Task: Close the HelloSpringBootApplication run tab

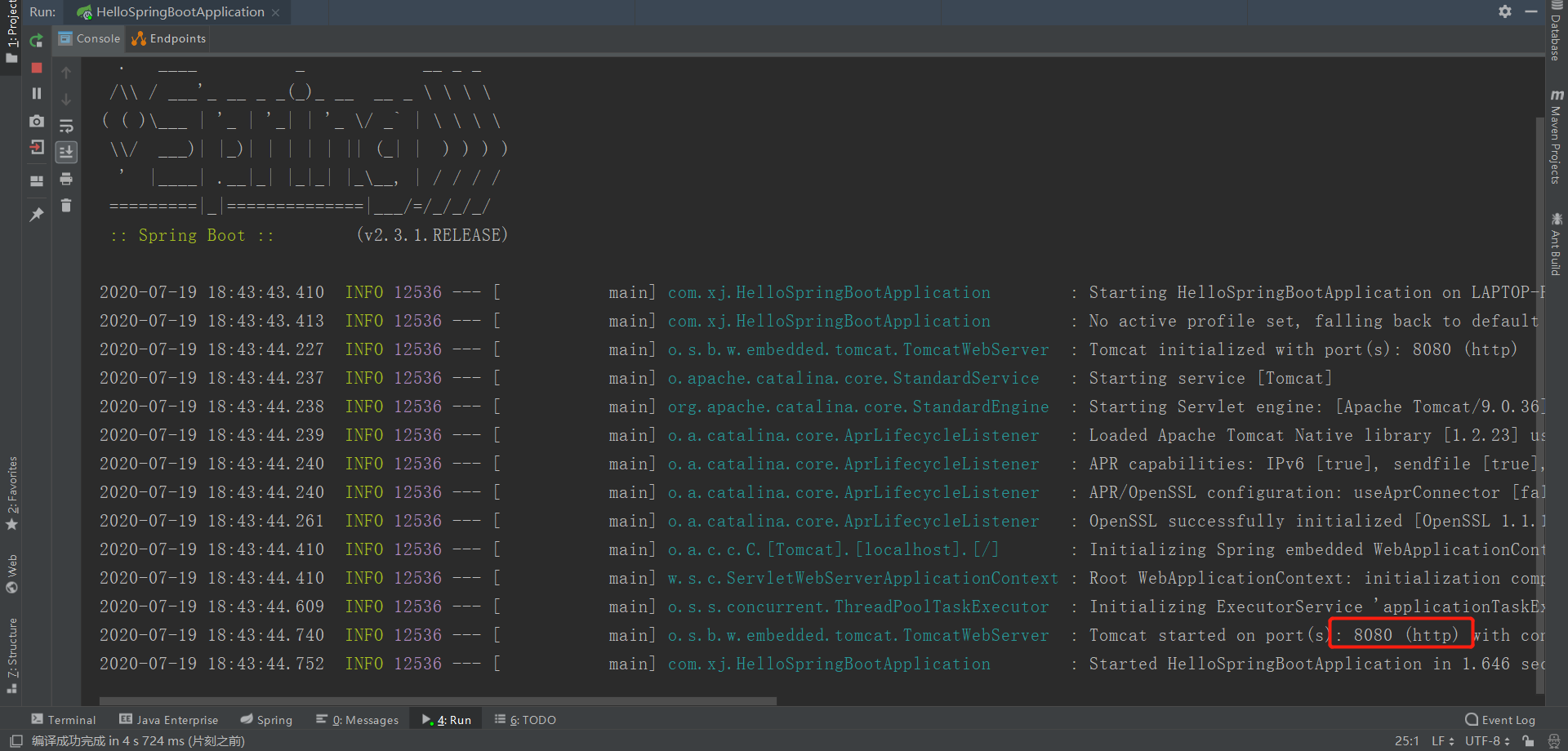Action: pyautogui.click(x=276, y=12)
